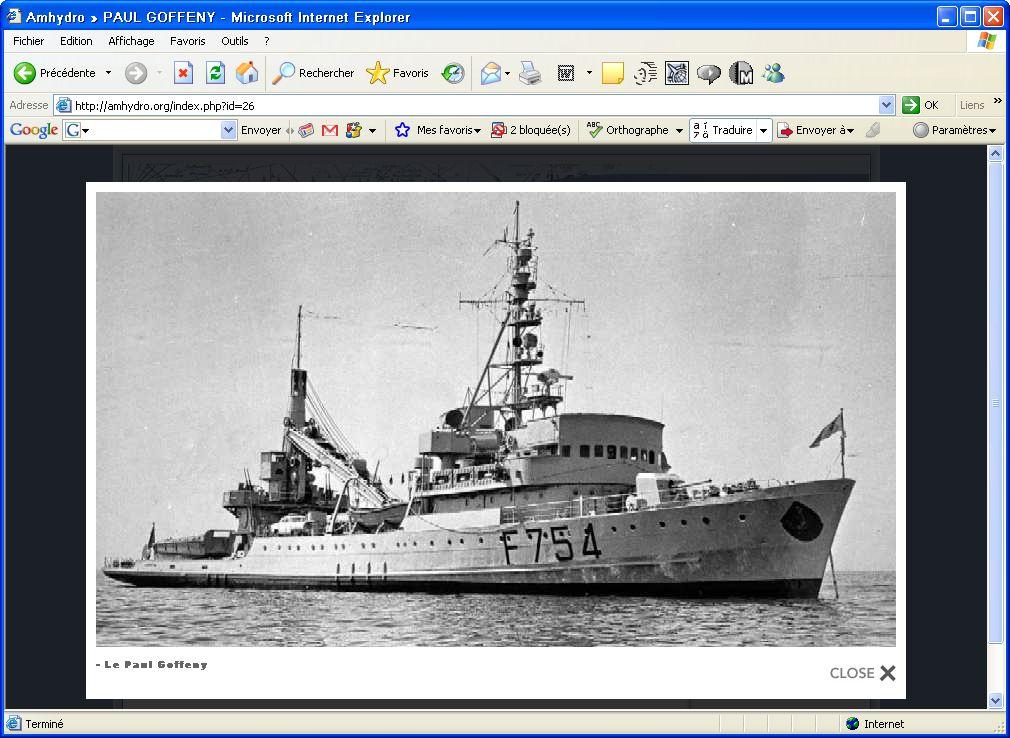This screenshot has width=1010, height=738.
Task: Expand the Paramètres dropdown in Google toolbar
Action: pos(955,130)
